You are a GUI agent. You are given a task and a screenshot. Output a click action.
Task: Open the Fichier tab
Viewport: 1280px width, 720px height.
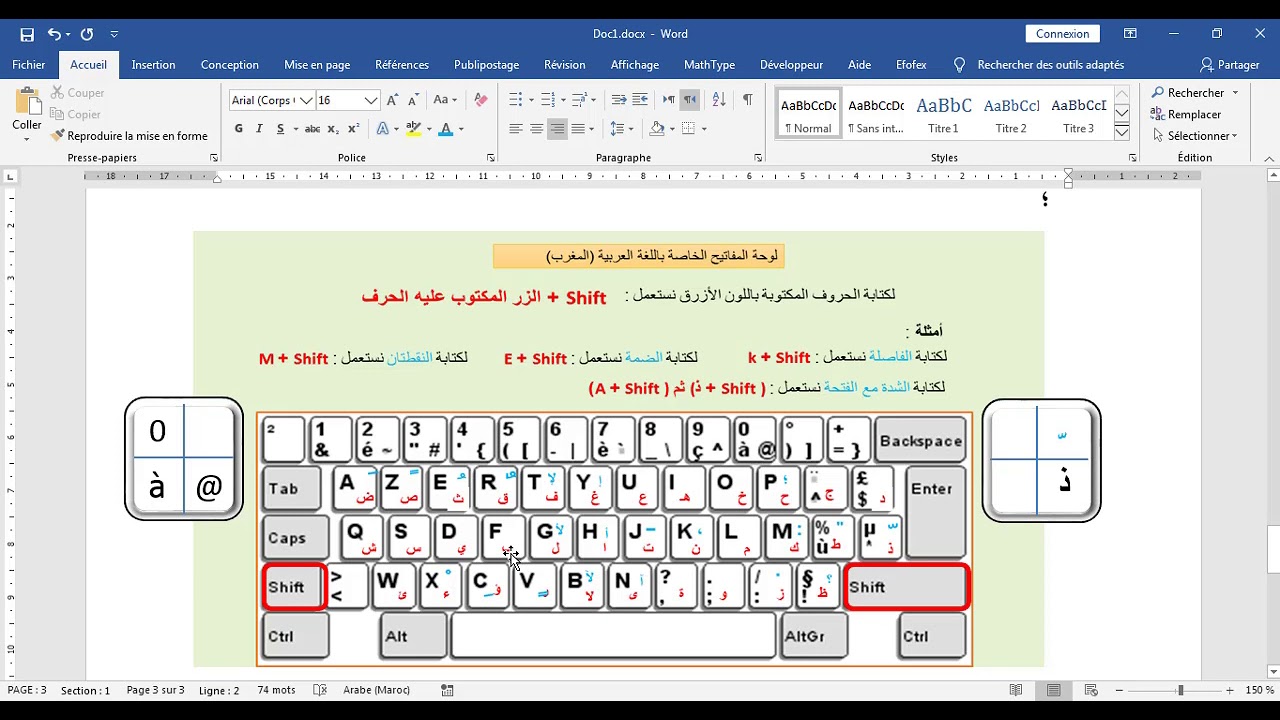(29, 65)
